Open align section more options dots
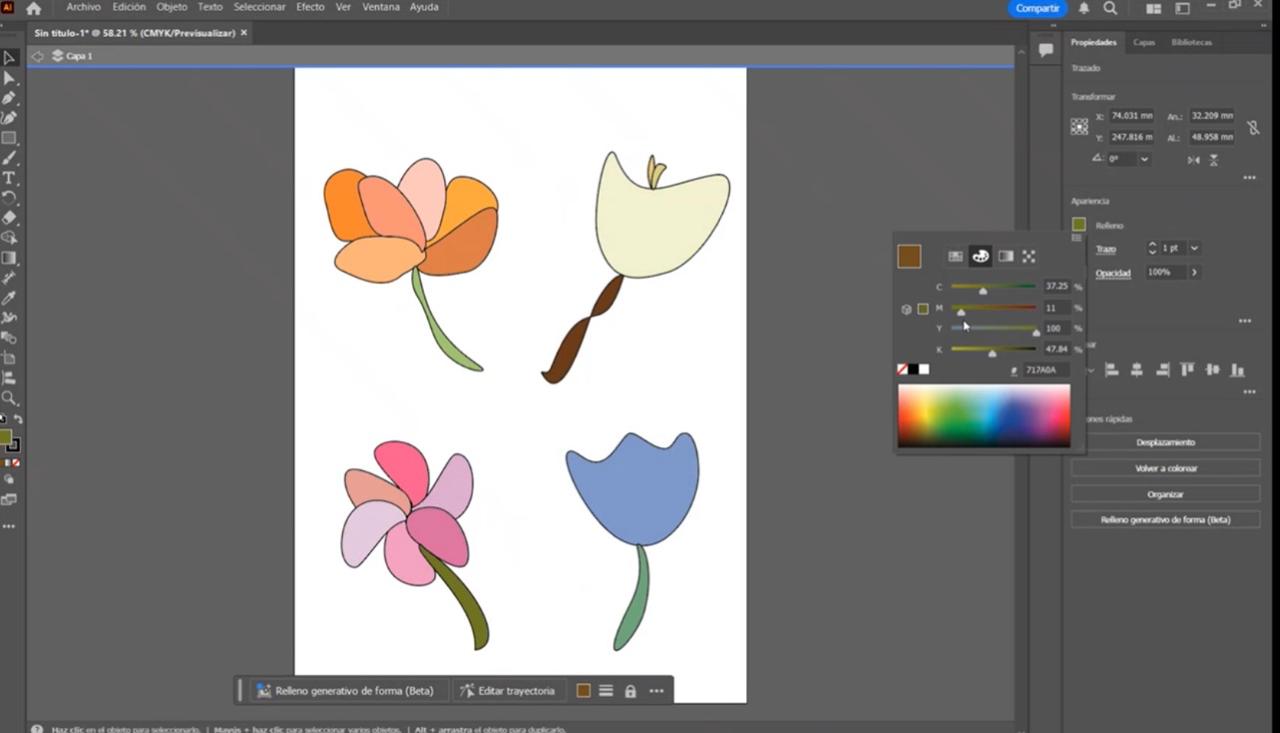The width and height of the screenshot is (1280, 733). tap(1249, 392)
